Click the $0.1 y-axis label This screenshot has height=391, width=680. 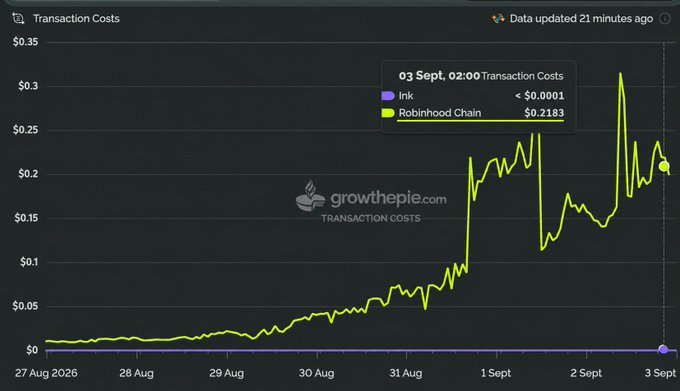coord(29,262)
